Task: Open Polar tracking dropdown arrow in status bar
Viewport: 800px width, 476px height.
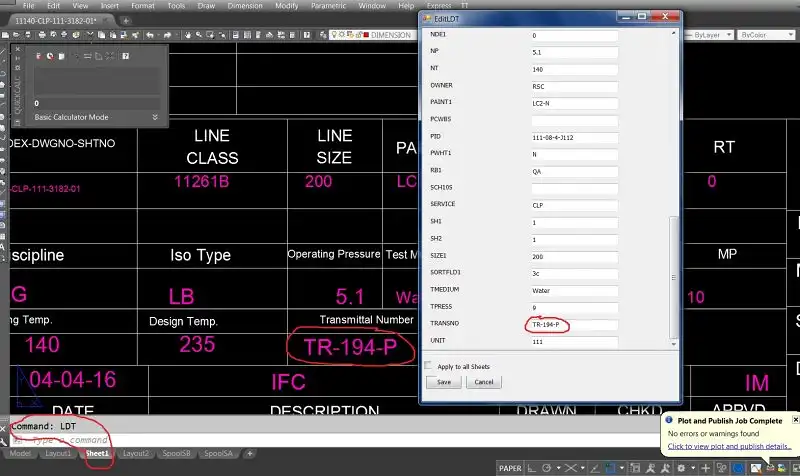Action: pyautogui.click(x=559, y=468)
